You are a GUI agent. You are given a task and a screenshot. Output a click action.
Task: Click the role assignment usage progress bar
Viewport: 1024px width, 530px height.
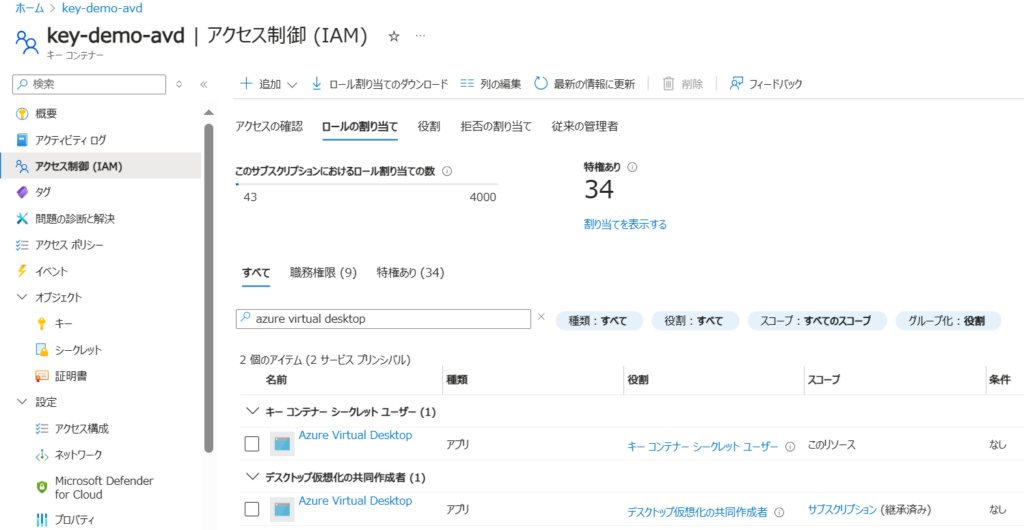(366, 185)
